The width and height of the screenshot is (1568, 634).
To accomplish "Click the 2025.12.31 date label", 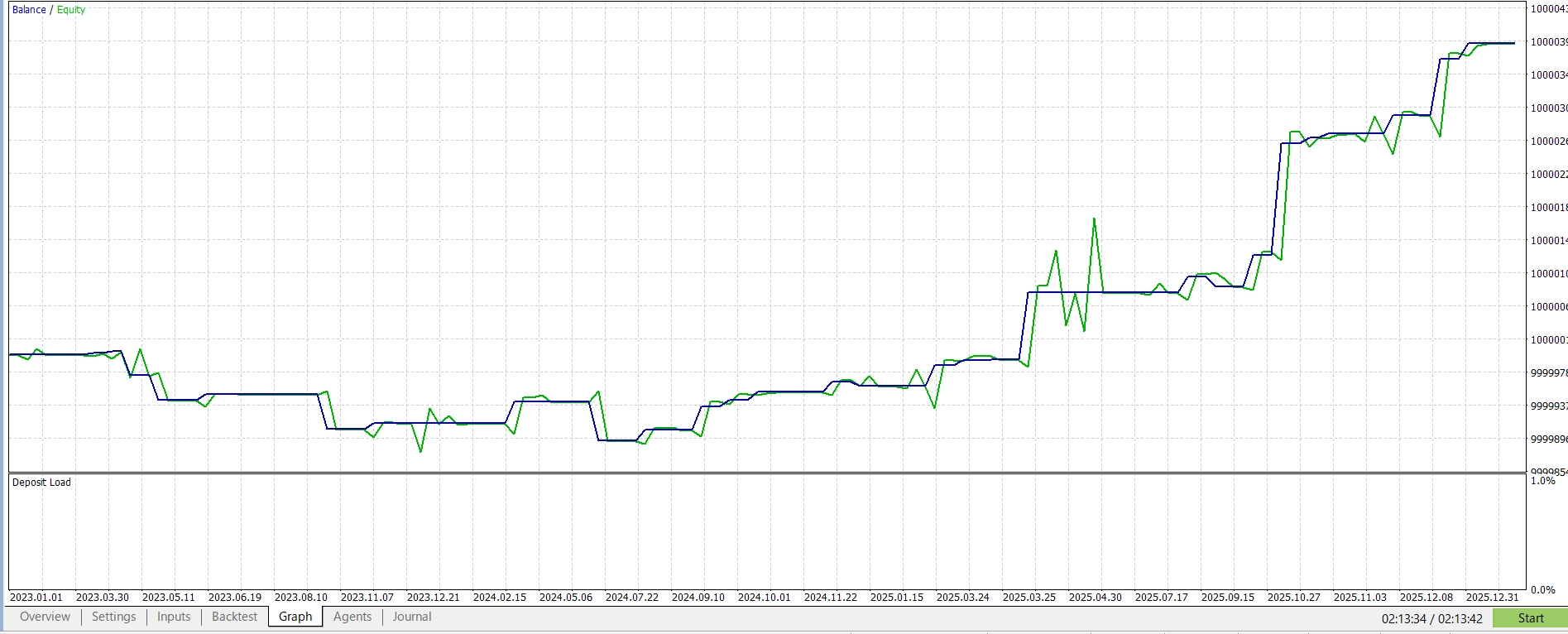I will (1493, 598).
